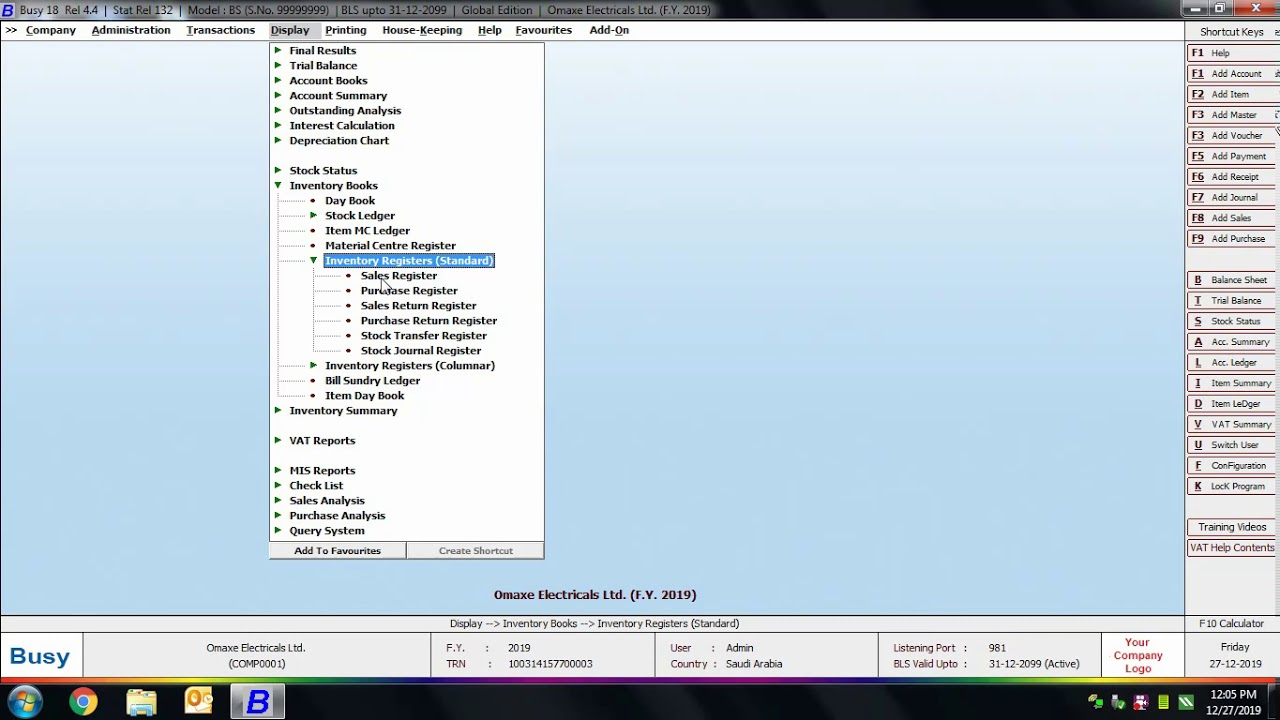Screen dimensions: 1280x720
Task: Expand the Inventory Summary node
Action: click(x=278, y=410)
